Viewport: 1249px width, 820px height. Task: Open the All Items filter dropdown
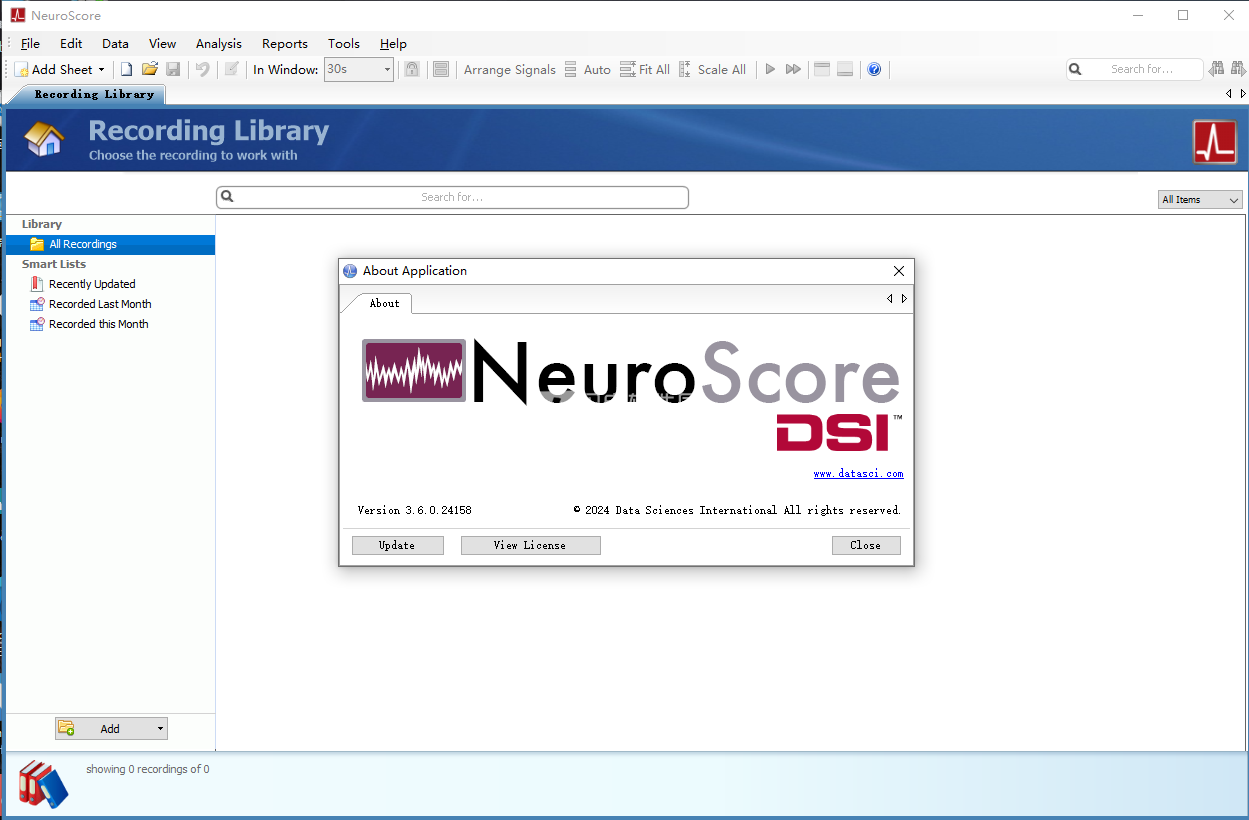pyautogui.click(x=1200, y=200)
